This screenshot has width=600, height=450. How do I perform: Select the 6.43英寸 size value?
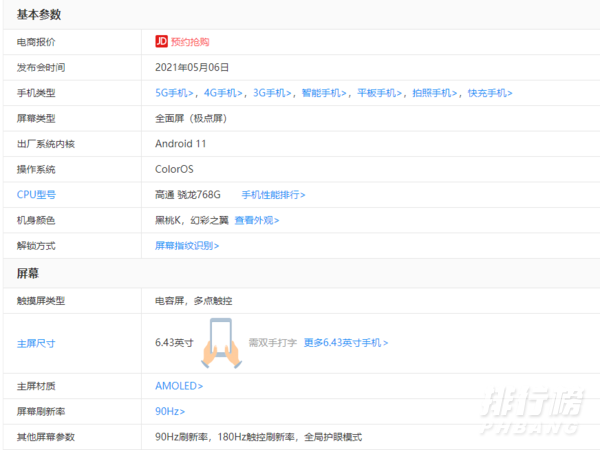(174, 342)
